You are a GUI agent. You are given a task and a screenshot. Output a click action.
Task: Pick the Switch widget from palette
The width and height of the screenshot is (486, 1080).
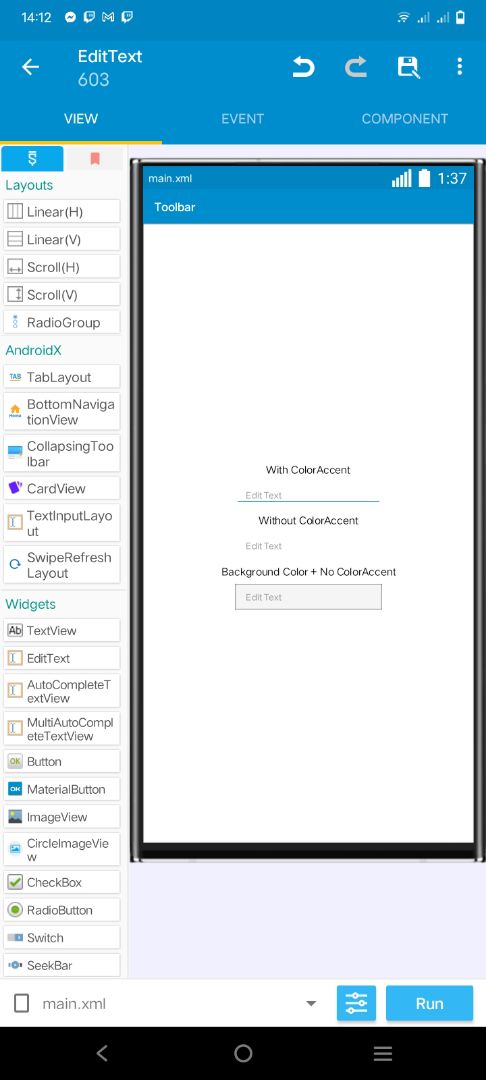[x=62, y=937]
